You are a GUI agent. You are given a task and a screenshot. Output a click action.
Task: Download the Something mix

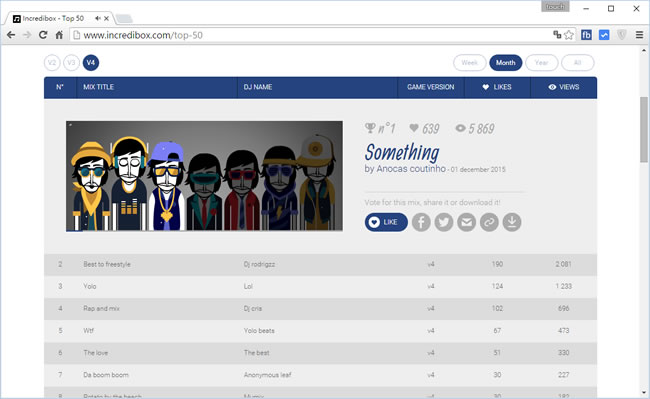pos(512,222)
